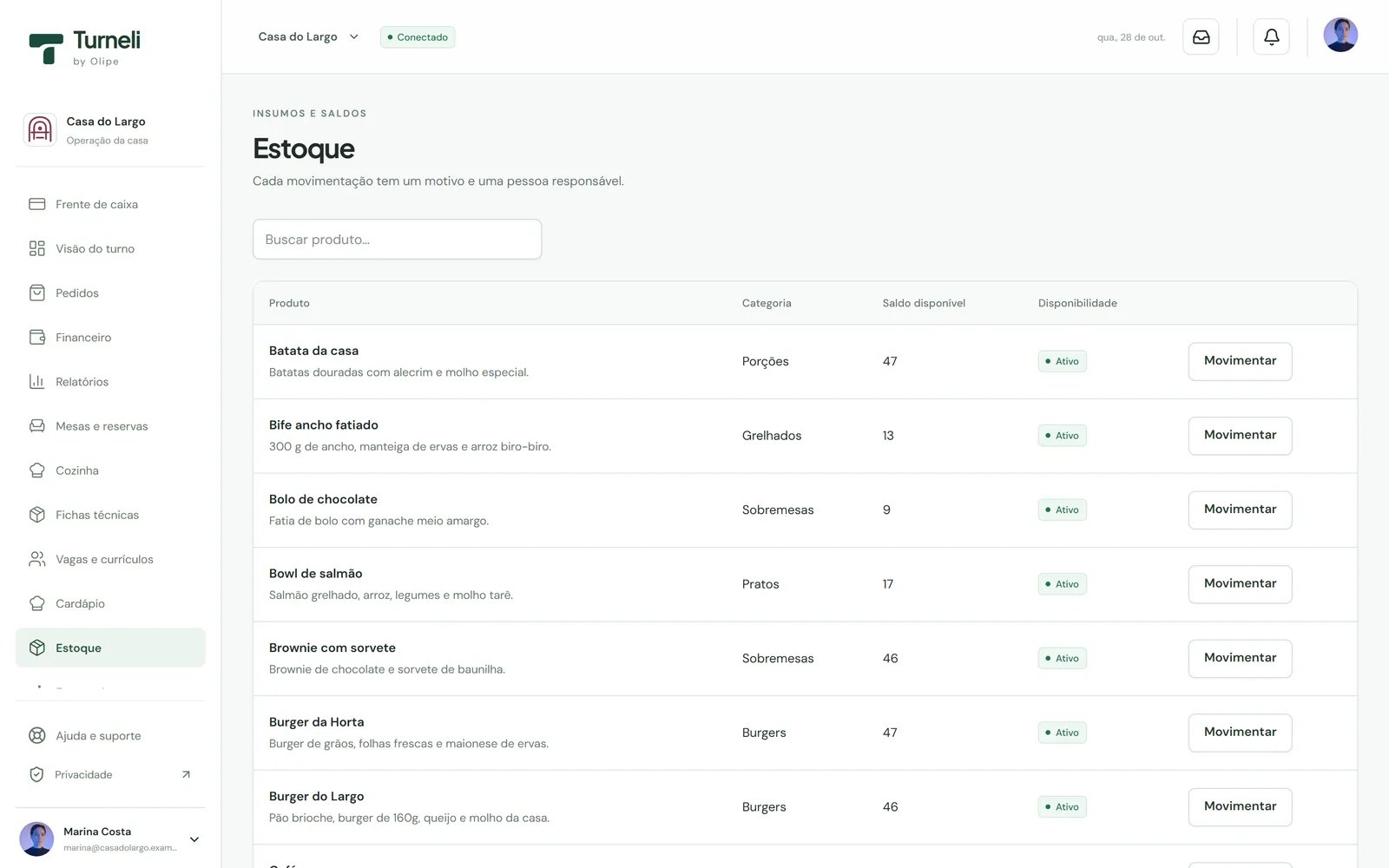Click Ativo badge for Batata da casa
Viewport: 1389px width, 868px height.
click(1062, 361)
